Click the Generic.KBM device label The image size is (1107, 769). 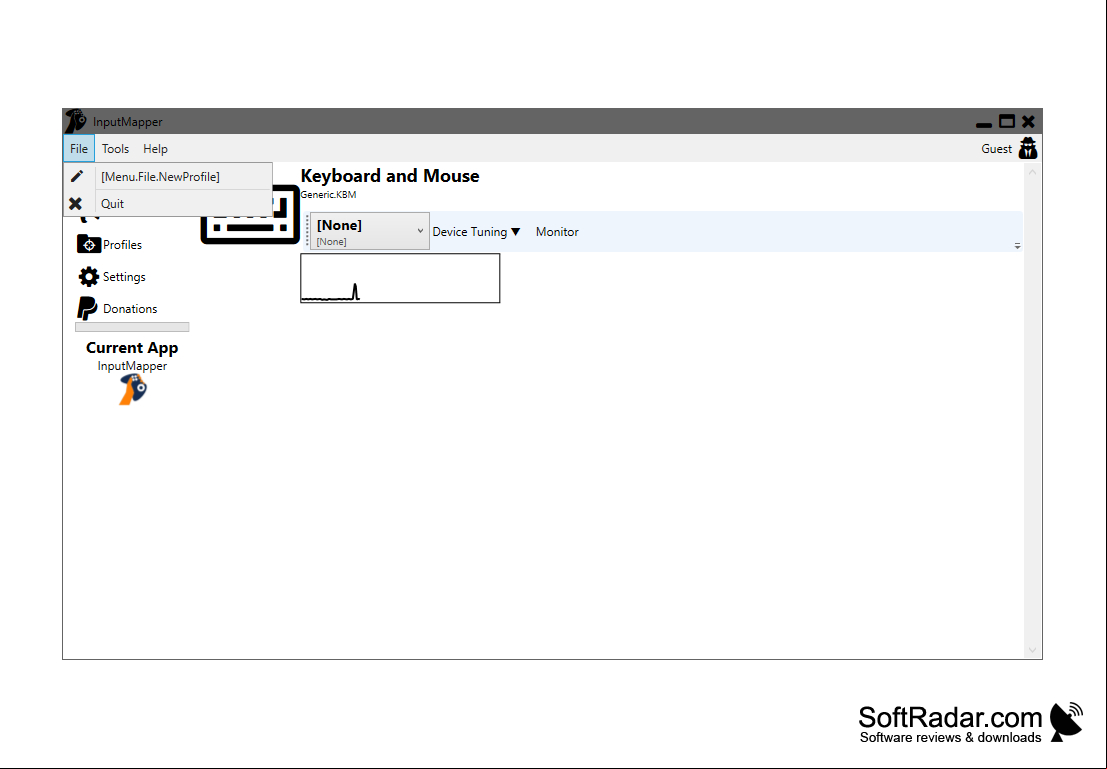[x=328, y=195]
